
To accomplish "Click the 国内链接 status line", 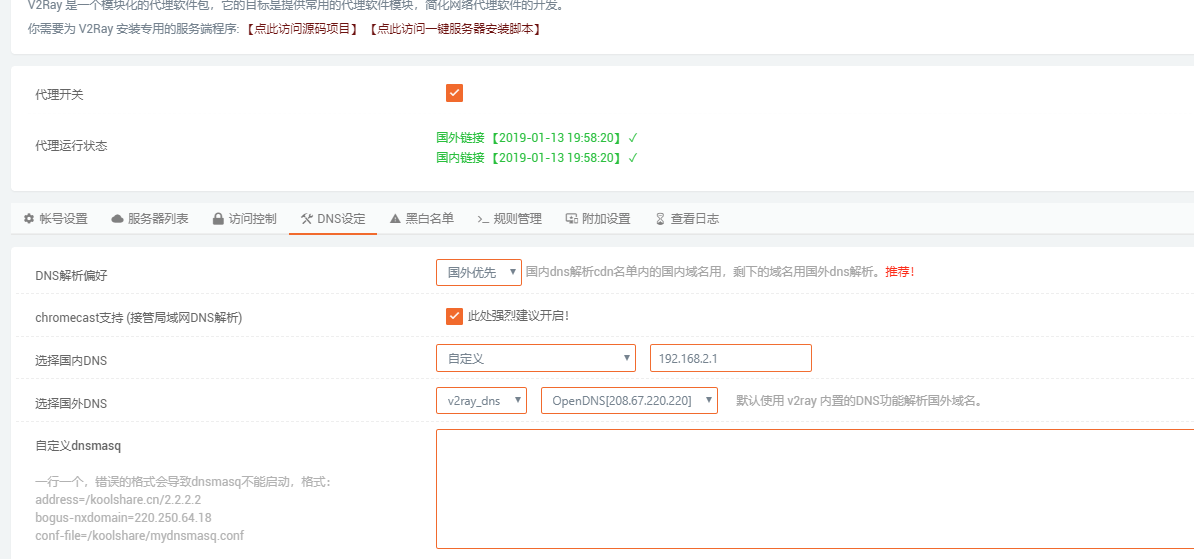I will point(537,158).
